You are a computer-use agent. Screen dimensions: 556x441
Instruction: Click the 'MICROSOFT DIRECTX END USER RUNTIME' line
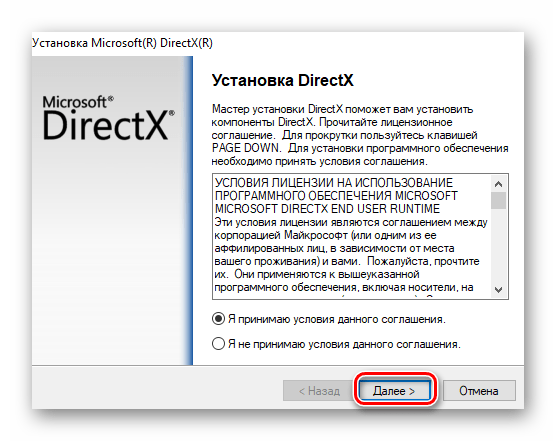[327, 208]
